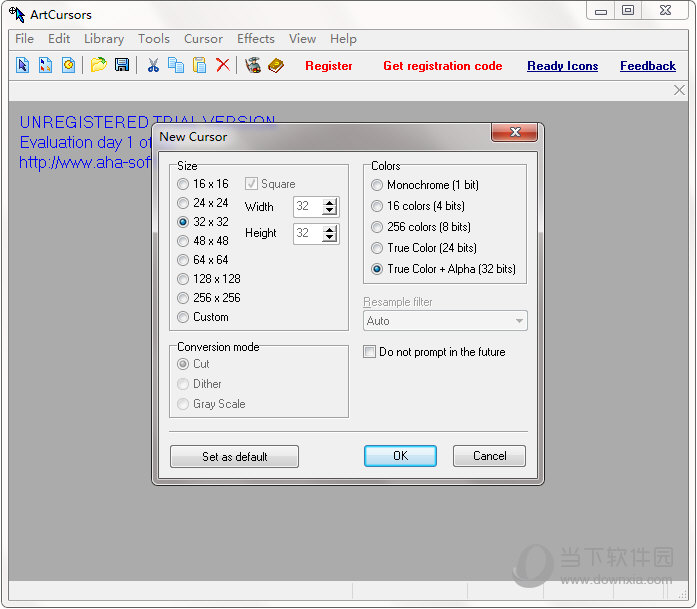Click the Help book toolbar icon

[x=276, y=65]
